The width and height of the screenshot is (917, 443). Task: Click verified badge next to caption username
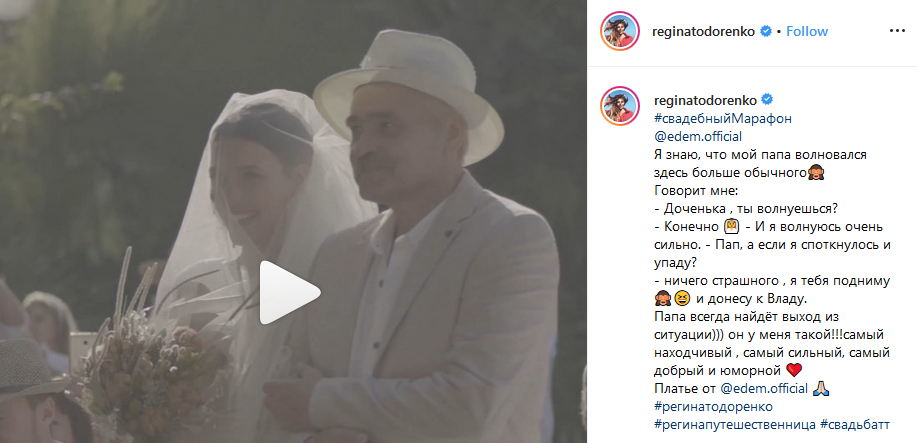[765, 99]
